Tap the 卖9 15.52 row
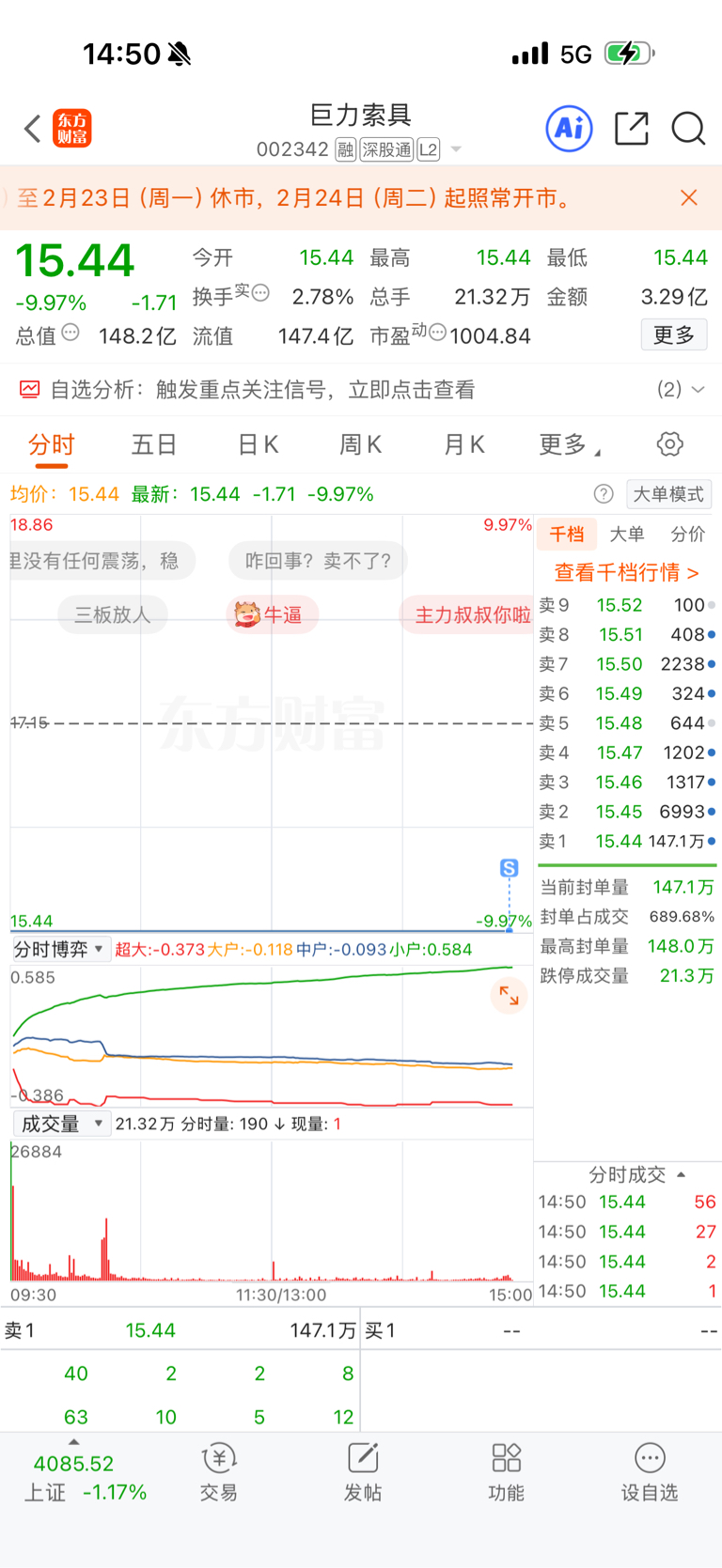The image size is (722, 1568). [x=627, y=606]
